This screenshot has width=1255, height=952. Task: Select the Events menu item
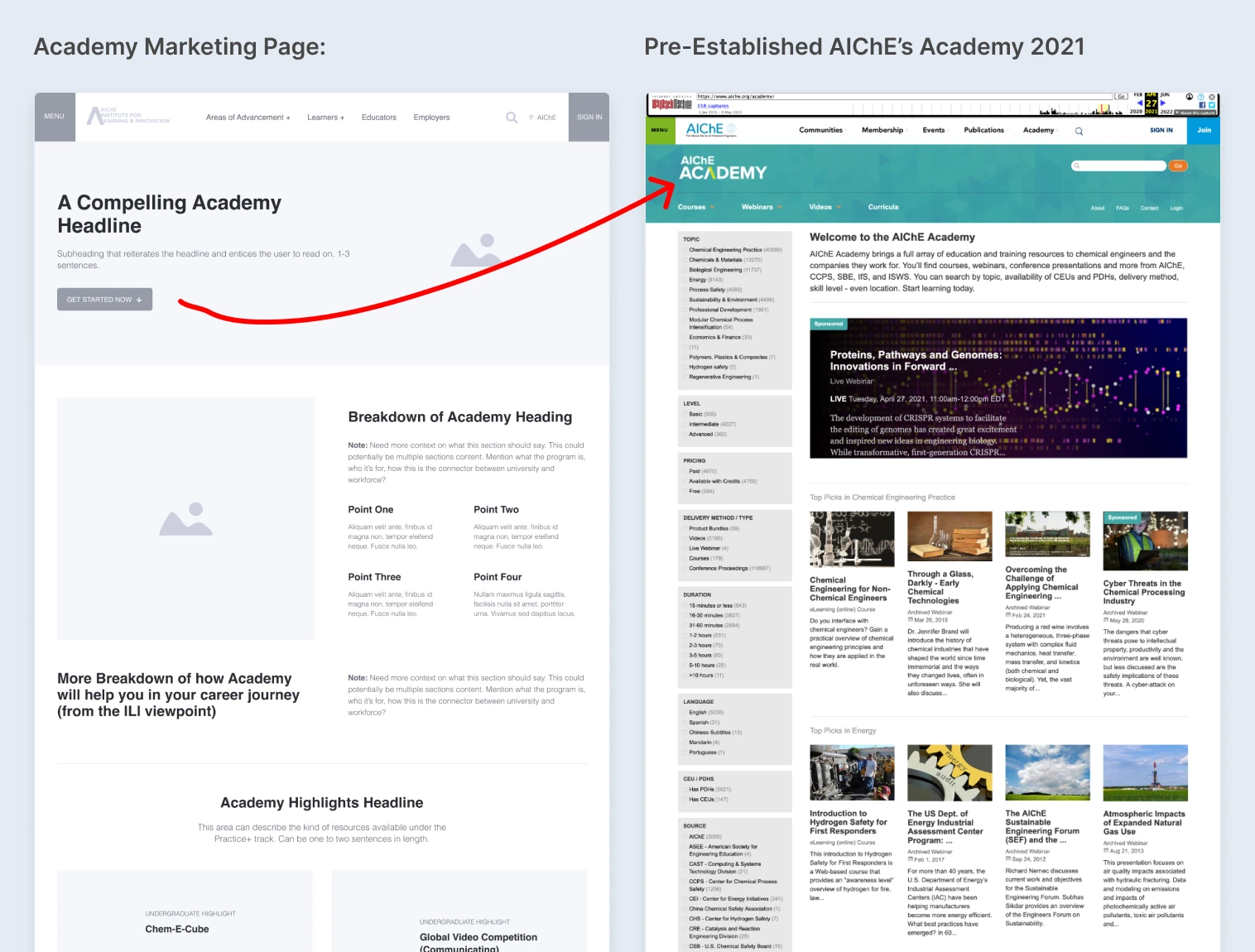[x=935, y=130]
